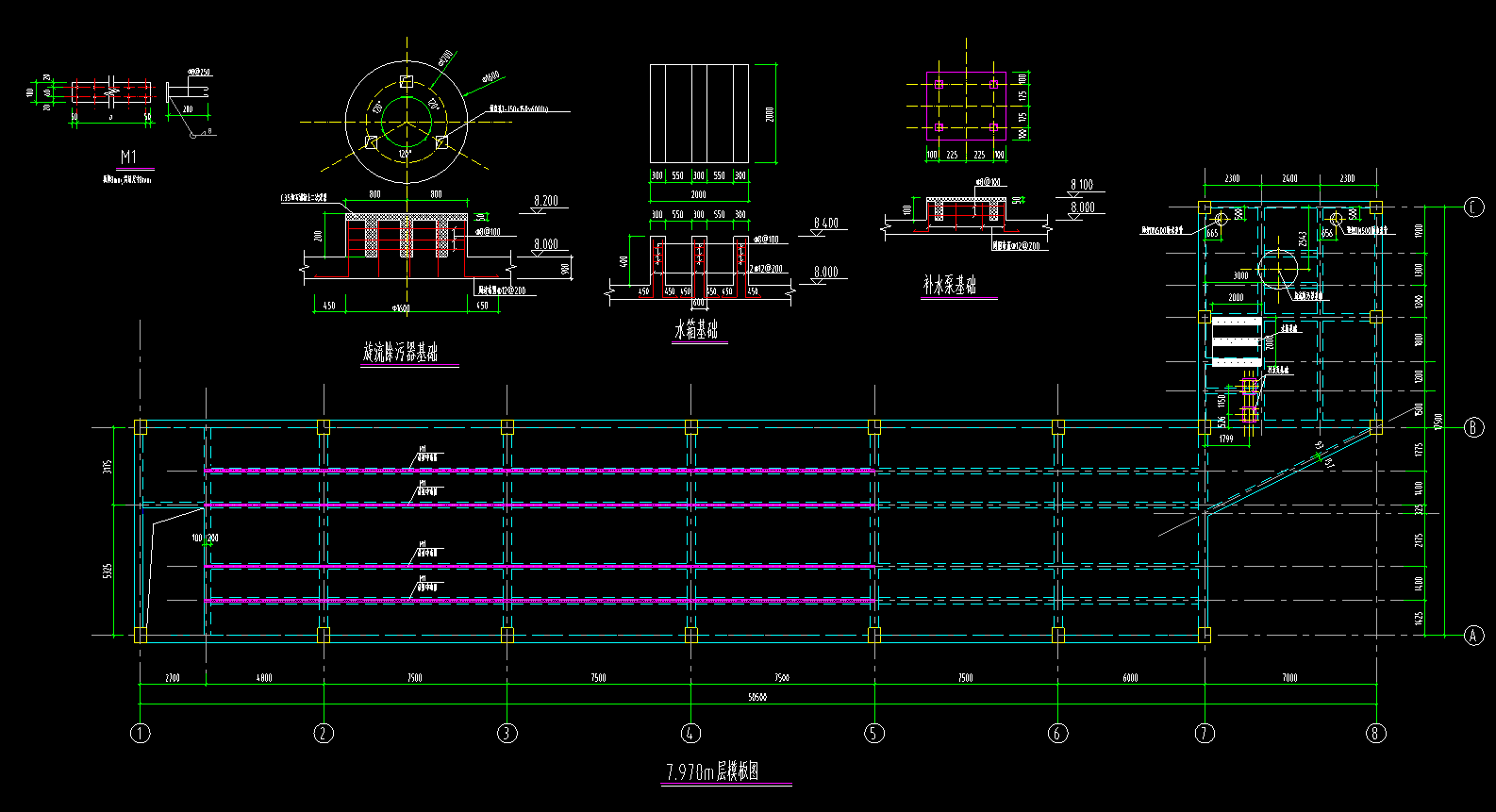Screen dimensions: 1496x812
Task: Click grid axis bubble number 1
Action: click(140, 733)
